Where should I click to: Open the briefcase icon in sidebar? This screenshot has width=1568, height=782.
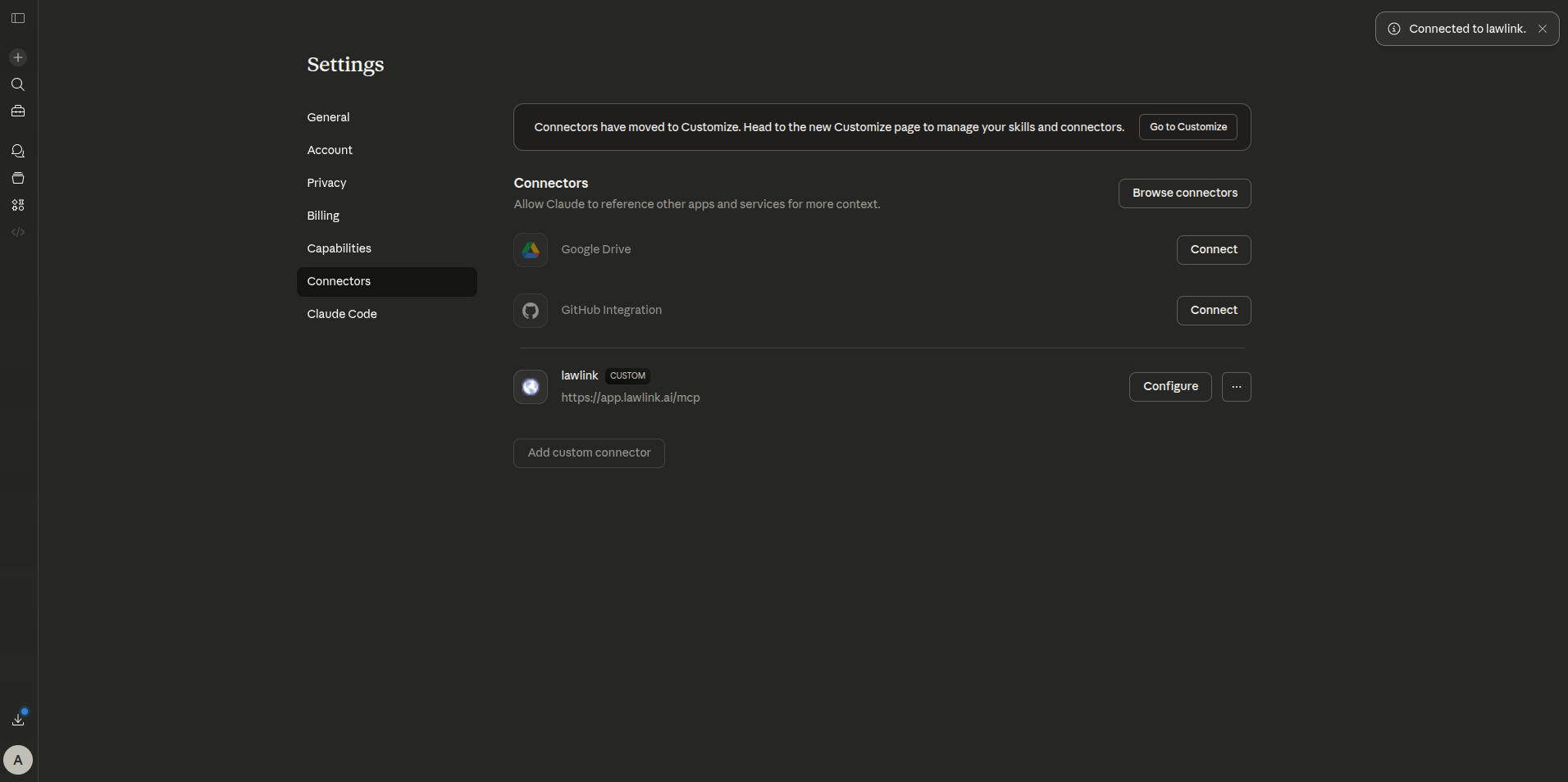click(18, 111)
